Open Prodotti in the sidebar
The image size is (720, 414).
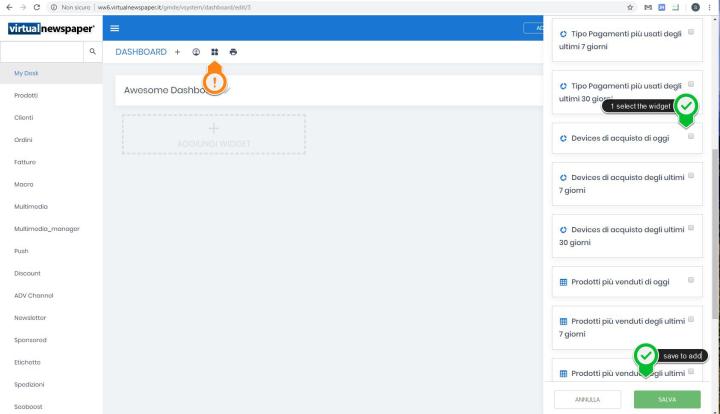pyautogui.click(x=26, y=95)
